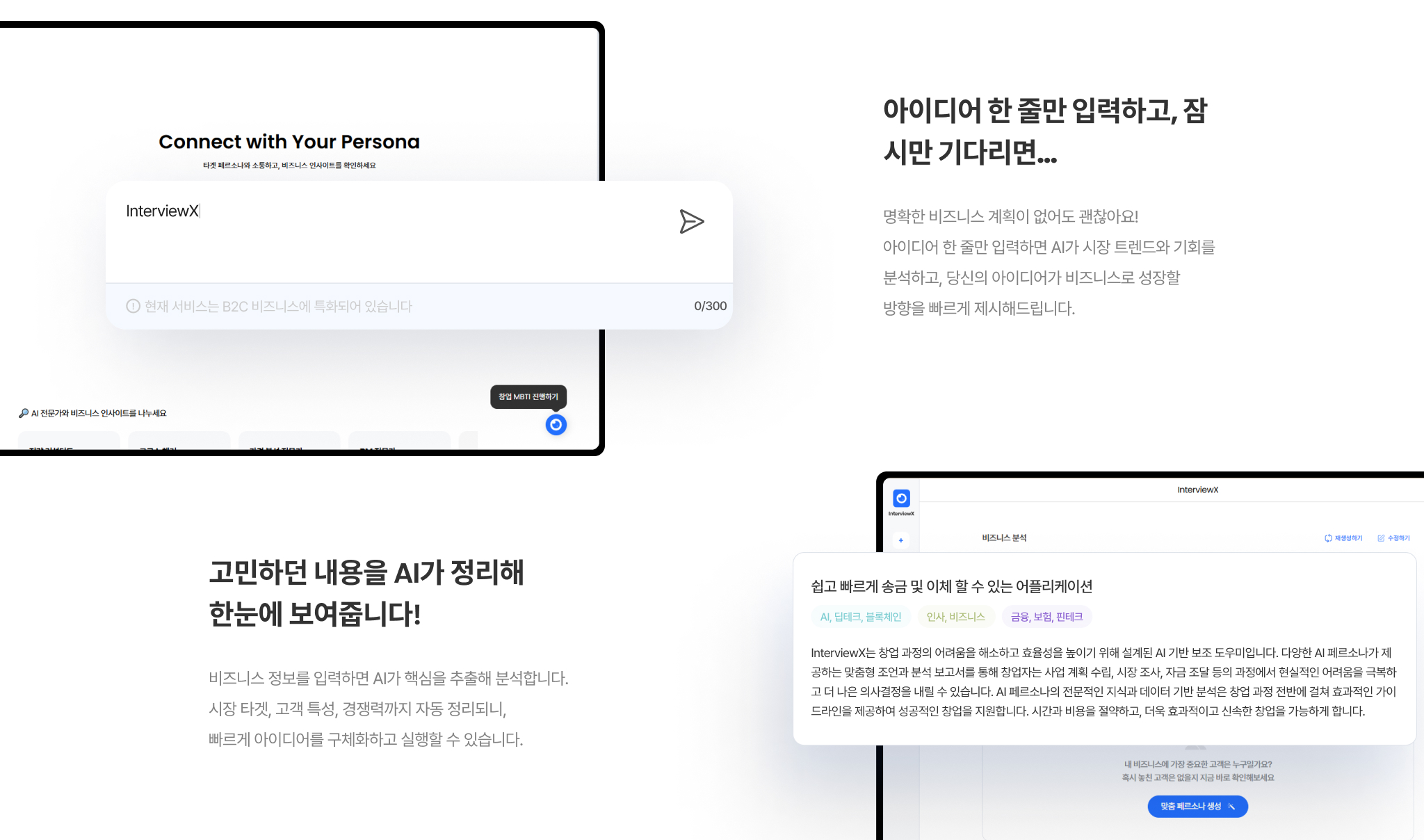Screen dimensions: 1424x840
Task: Click AI 전문가와 비즈니스 인사이트를 나누세요 label
Action: pos(92,413)
